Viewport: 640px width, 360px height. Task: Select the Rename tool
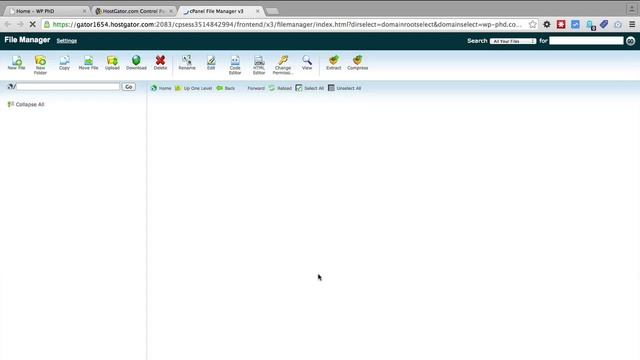(187, 62)
